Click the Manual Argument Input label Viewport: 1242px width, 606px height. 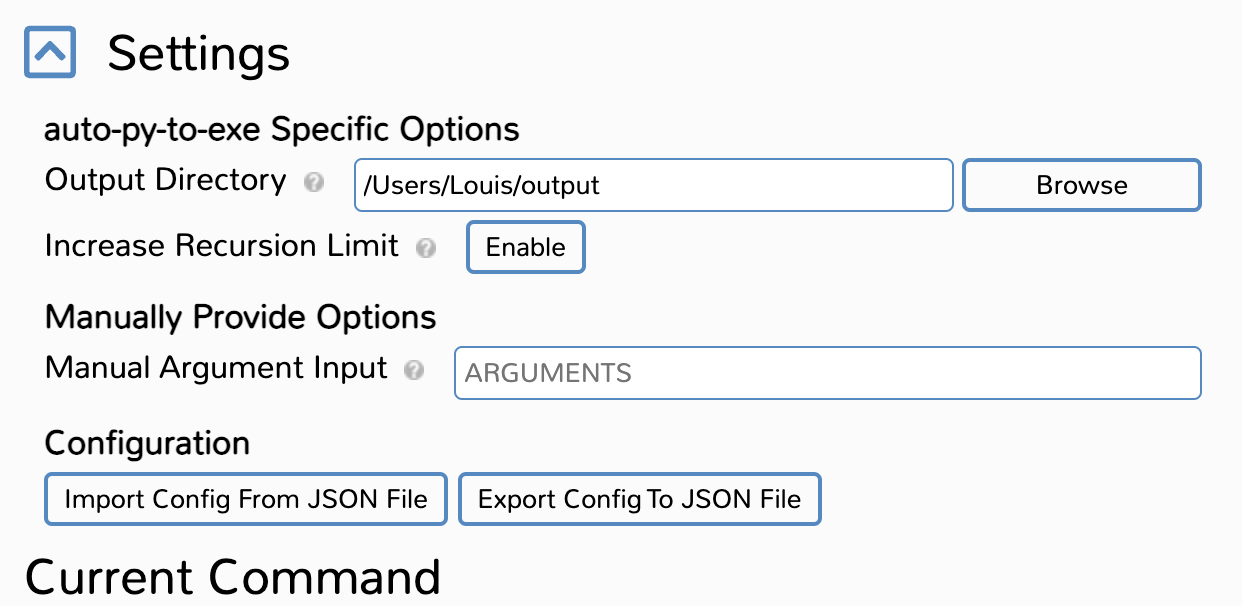tap(216, 369)
